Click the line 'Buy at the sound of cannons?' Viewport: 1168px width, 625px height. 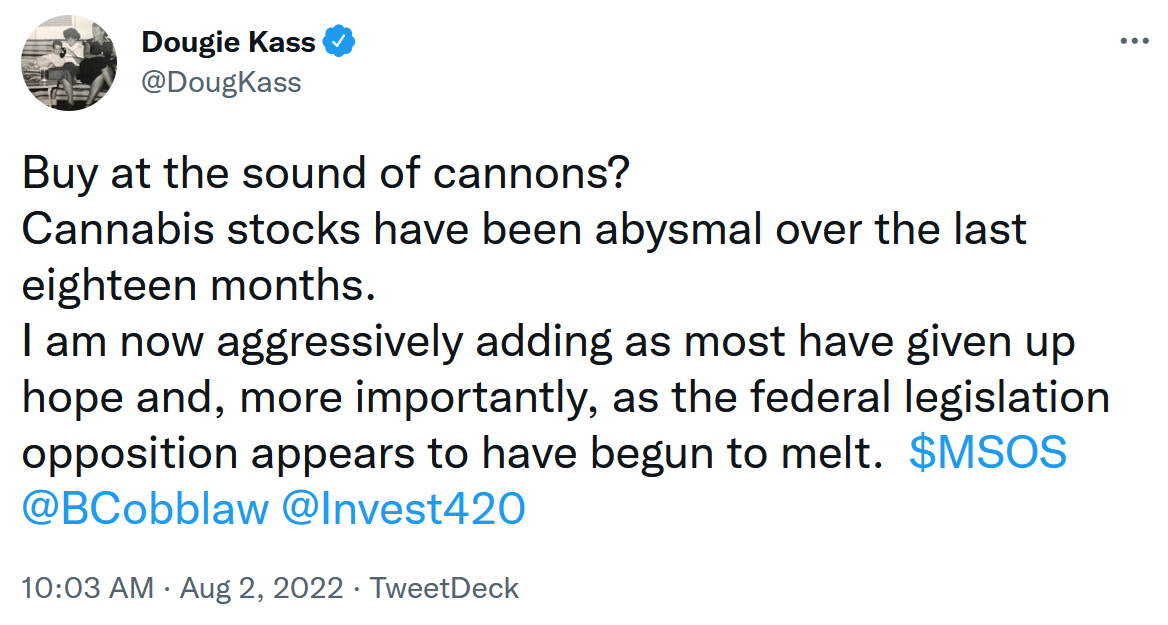point(326,174)
